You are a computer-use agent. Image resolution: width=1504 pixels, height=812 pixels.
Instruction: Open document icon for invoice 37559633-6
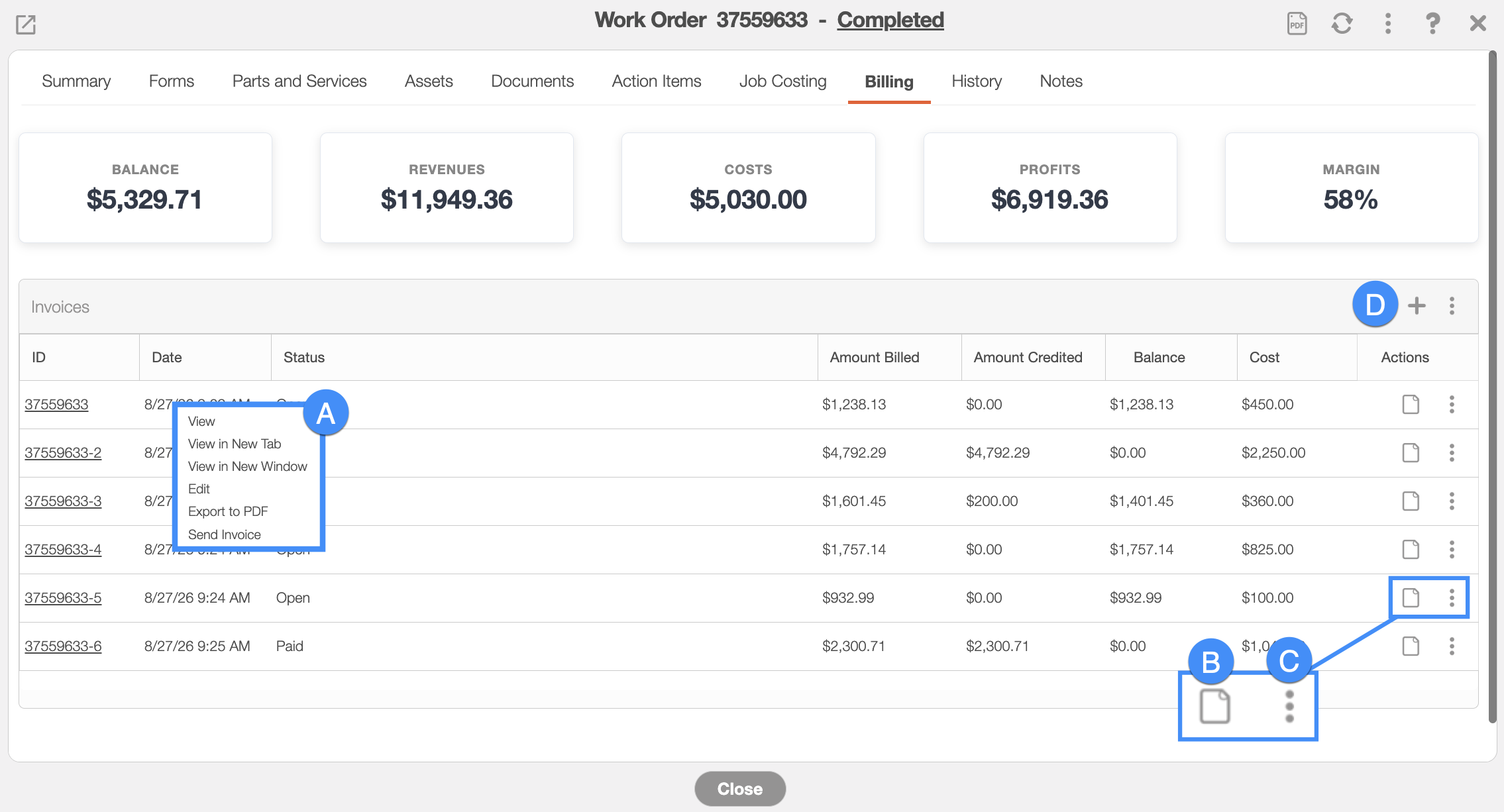[x=1411, y=646]
